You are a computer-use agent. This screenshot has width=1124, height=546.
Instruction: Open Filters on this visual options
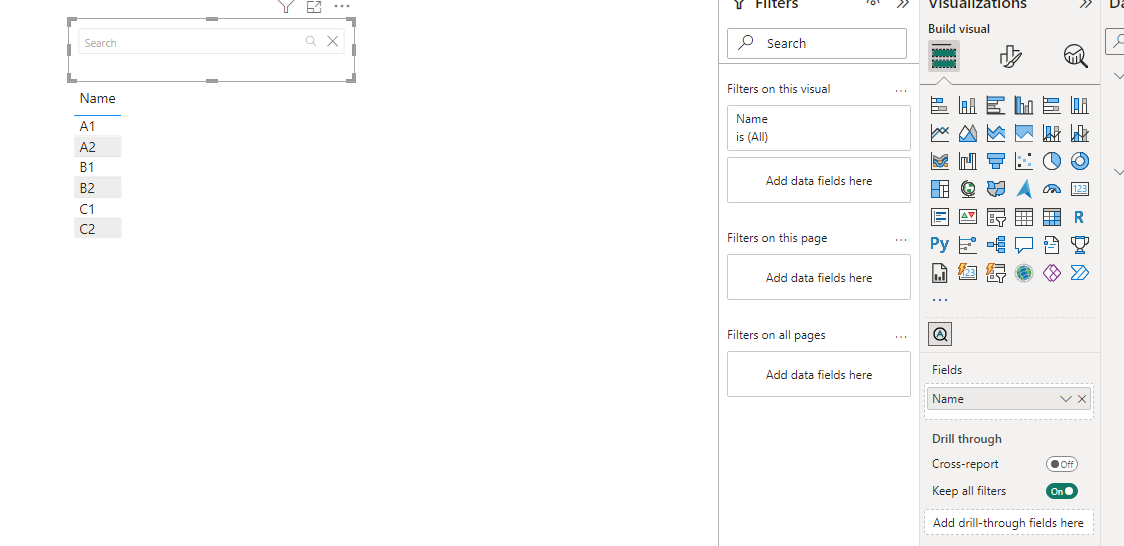(x=902, y=90)
